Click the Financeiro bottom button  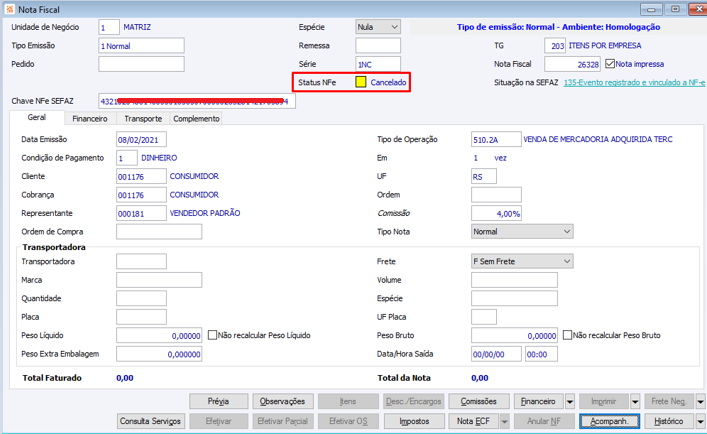538,401
